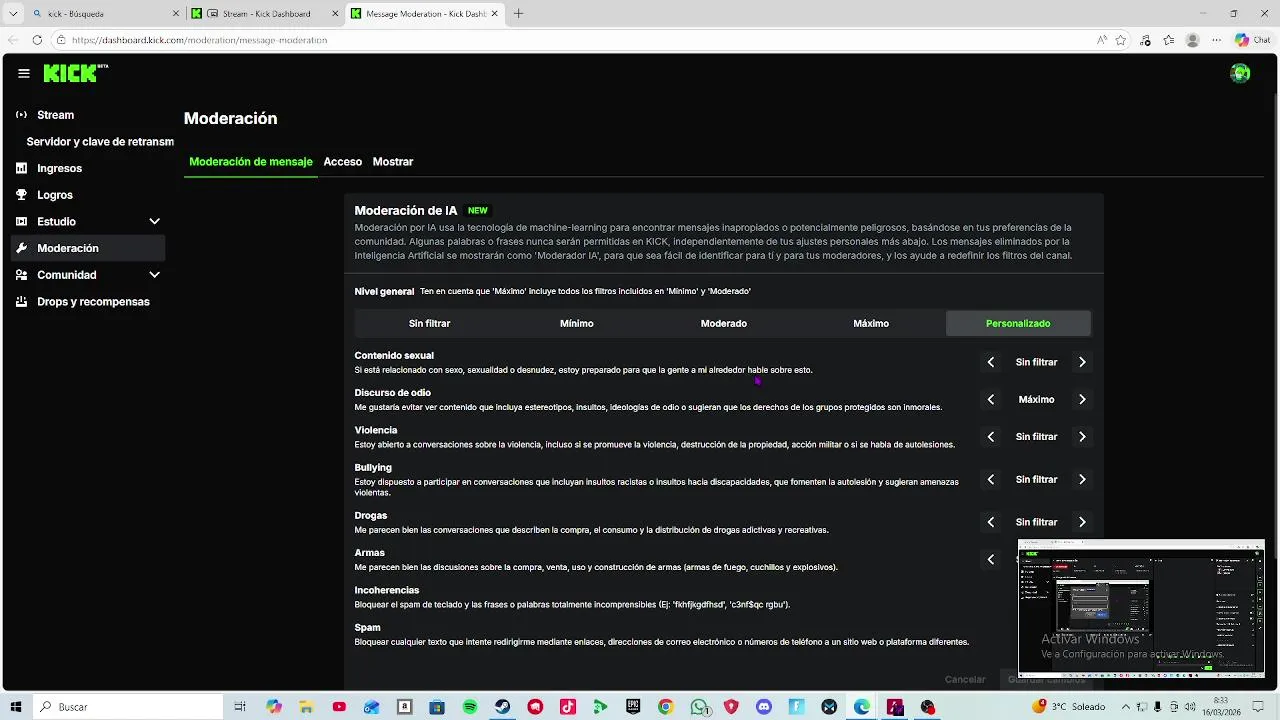Switch to Stream - Kick Dashboard browser tab
This screenshot has width=1280, height=720.
(x=265, y=14)
